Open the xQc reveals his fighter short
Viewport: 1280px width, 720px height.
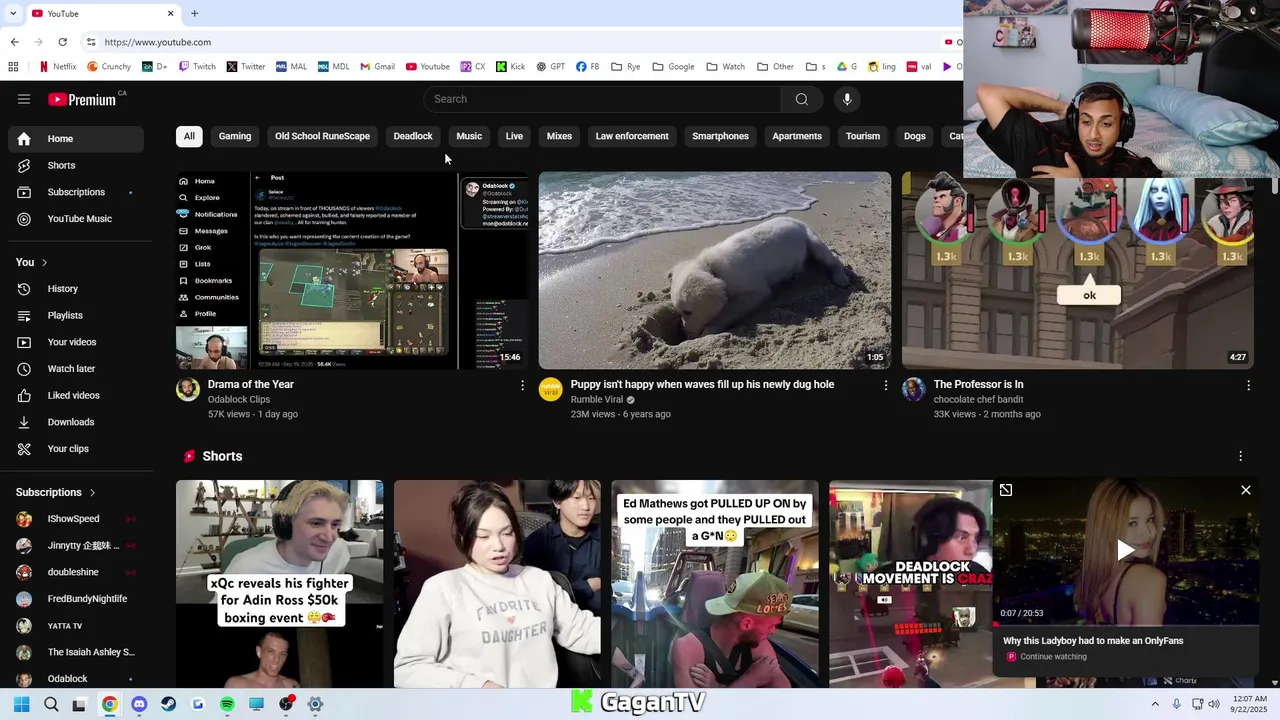tap(279, 584)
